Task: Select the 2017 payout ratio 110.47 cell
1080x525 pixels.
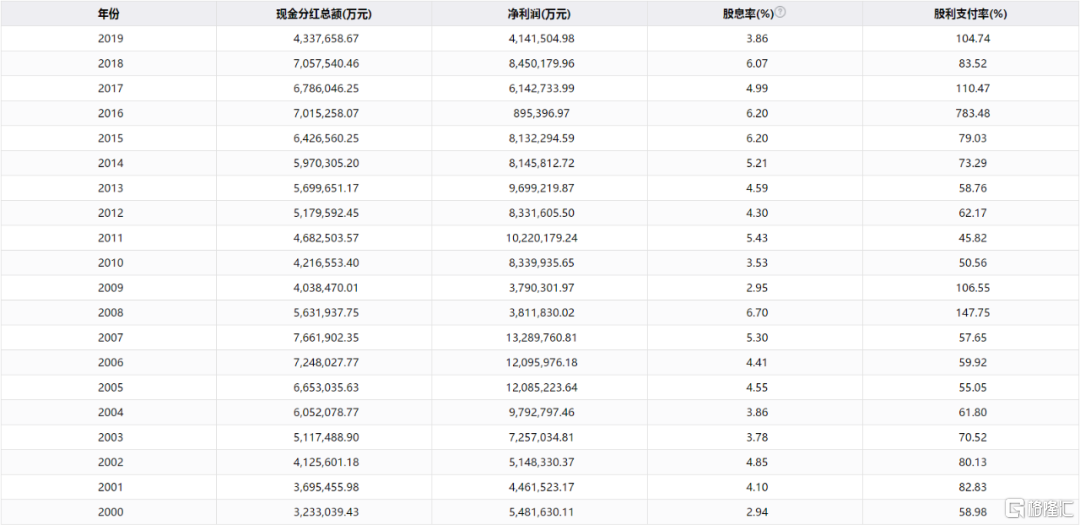Action: (x=970, y=88)
